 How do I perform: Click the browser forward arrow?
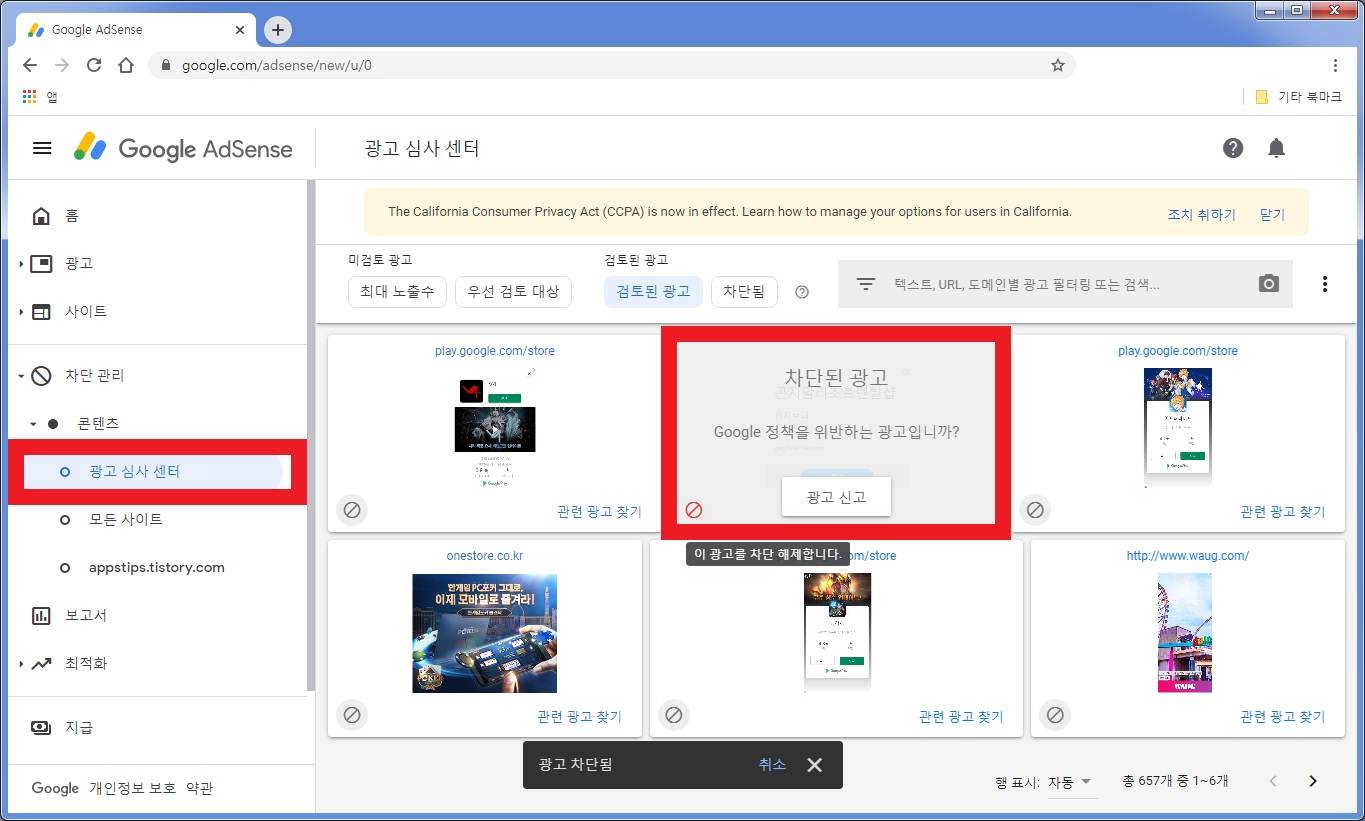tap(62, 65)
